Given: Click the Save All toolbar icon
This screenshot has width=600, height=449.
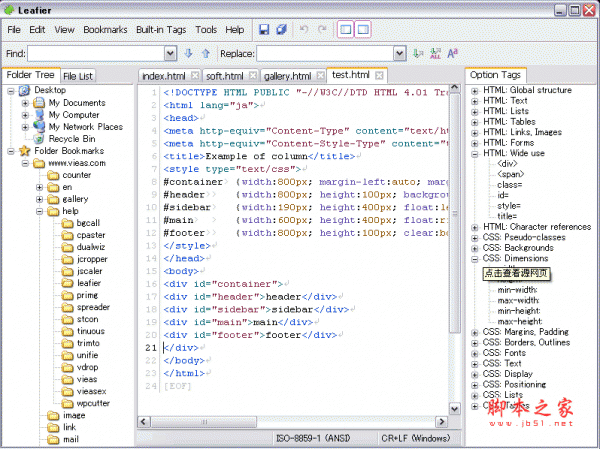Looking at the screenshot, I should pos(283,30).
